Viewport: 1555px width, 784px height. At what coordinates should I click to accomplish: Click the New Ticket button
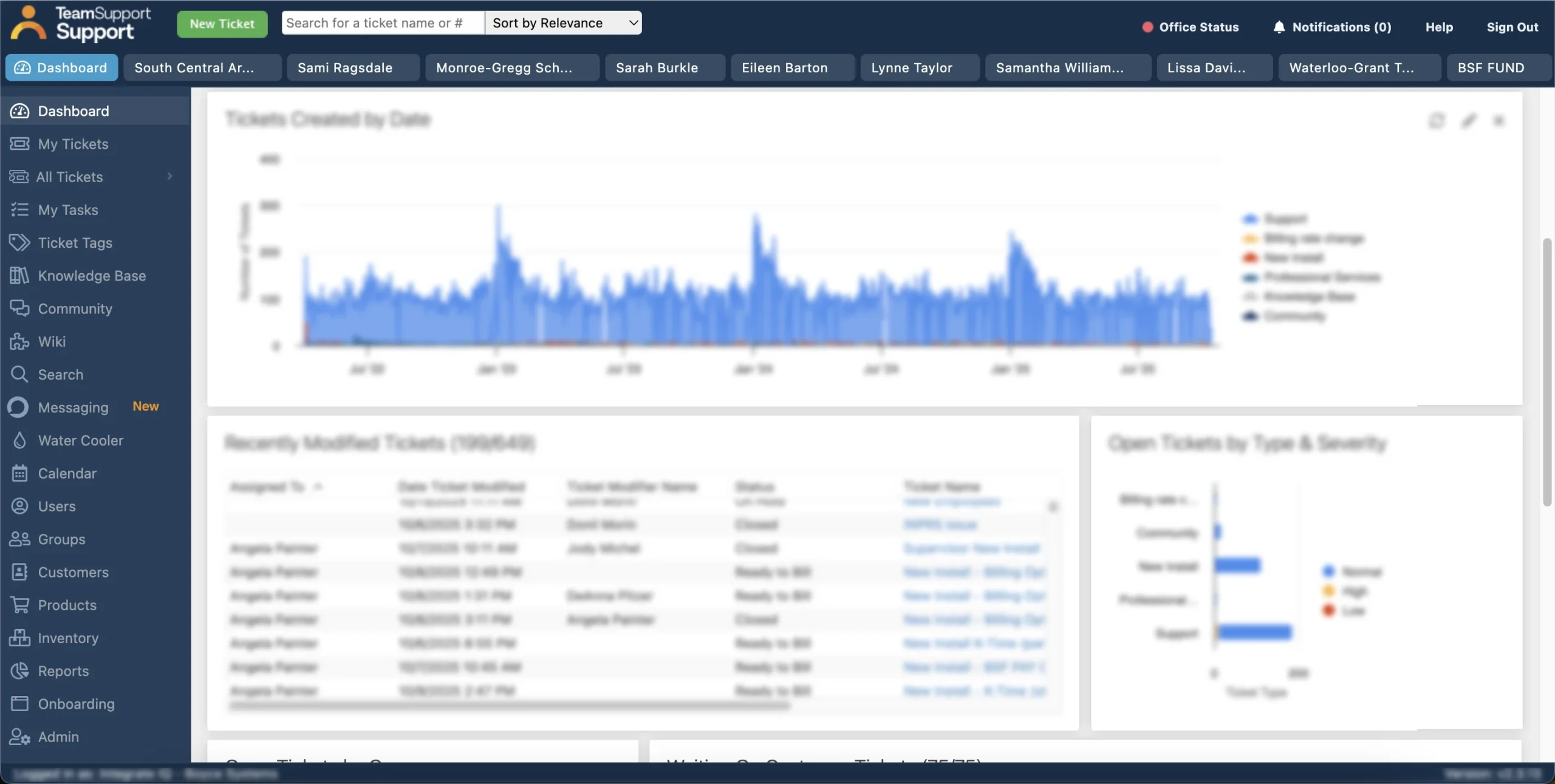(222, 24)
